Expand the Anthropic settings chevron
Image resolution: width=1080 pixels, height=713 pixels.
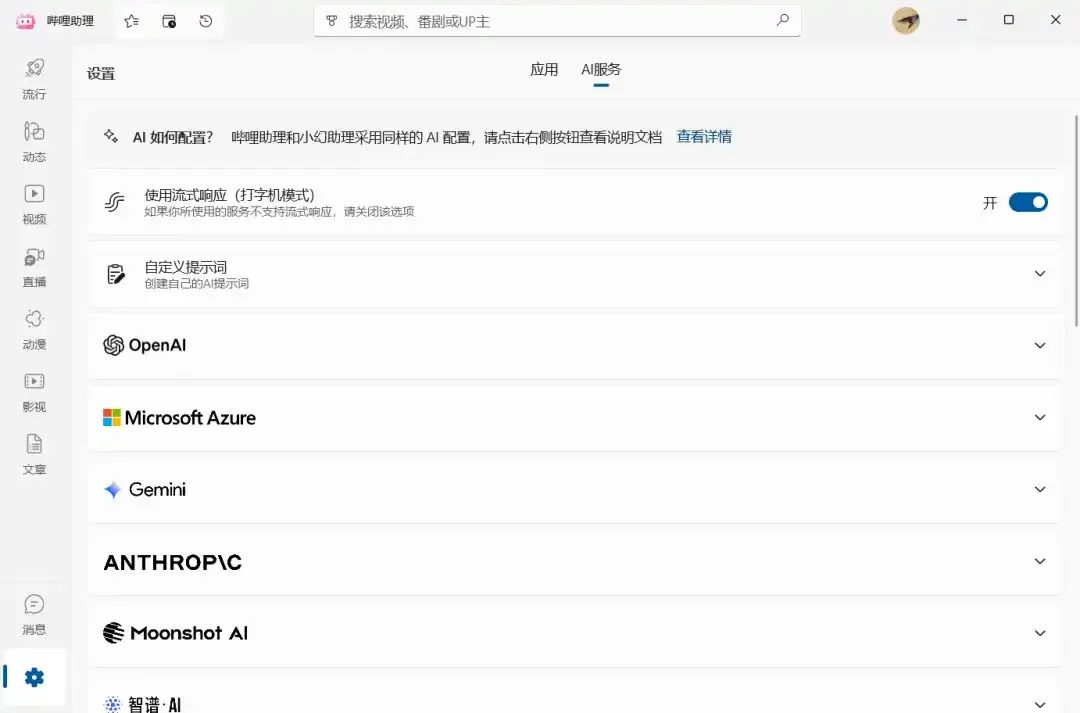[x=1040, y=561]
